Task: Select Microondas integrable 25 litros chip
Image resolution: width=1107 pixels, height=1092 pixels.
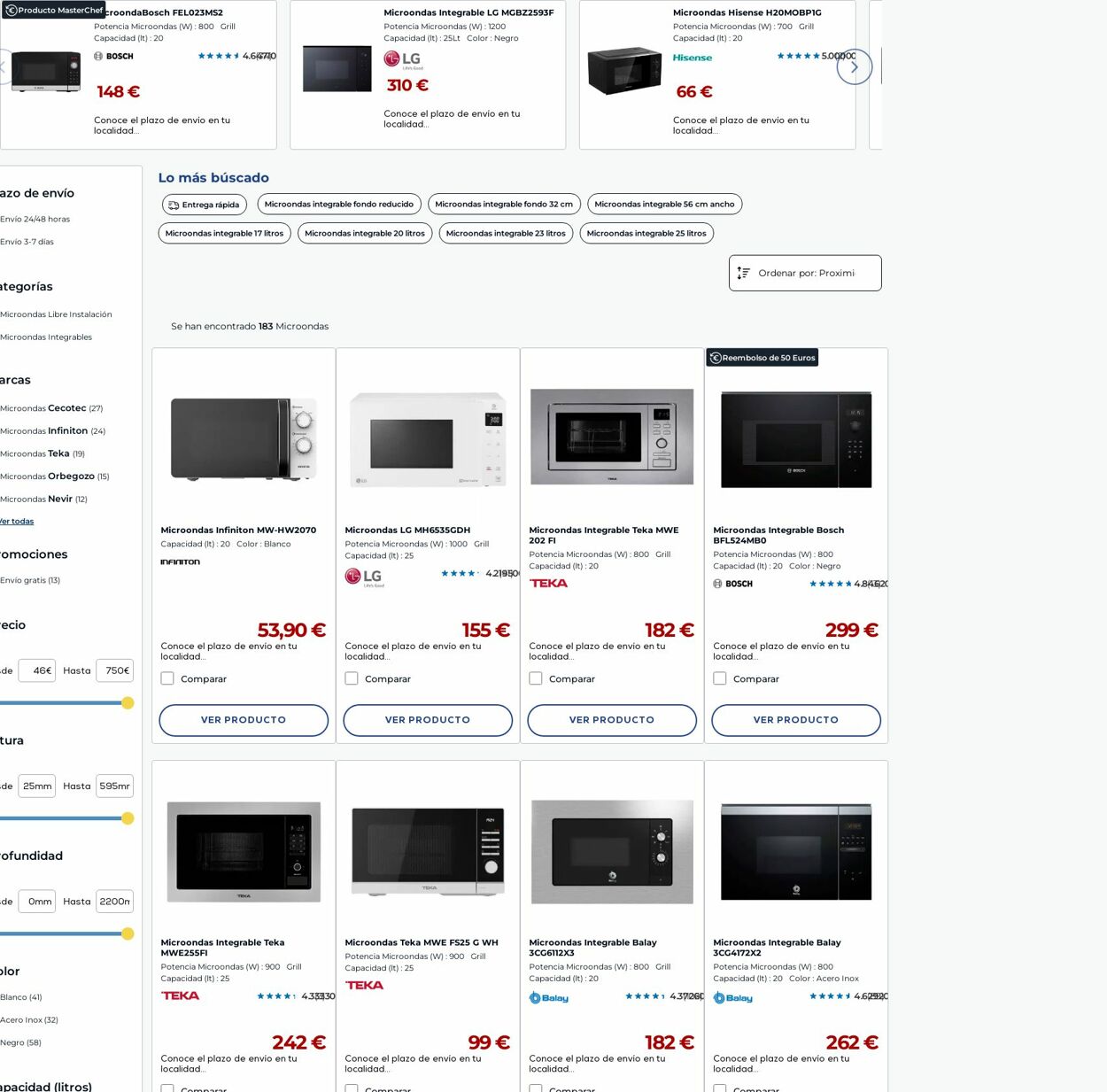Action: point(646,234)
